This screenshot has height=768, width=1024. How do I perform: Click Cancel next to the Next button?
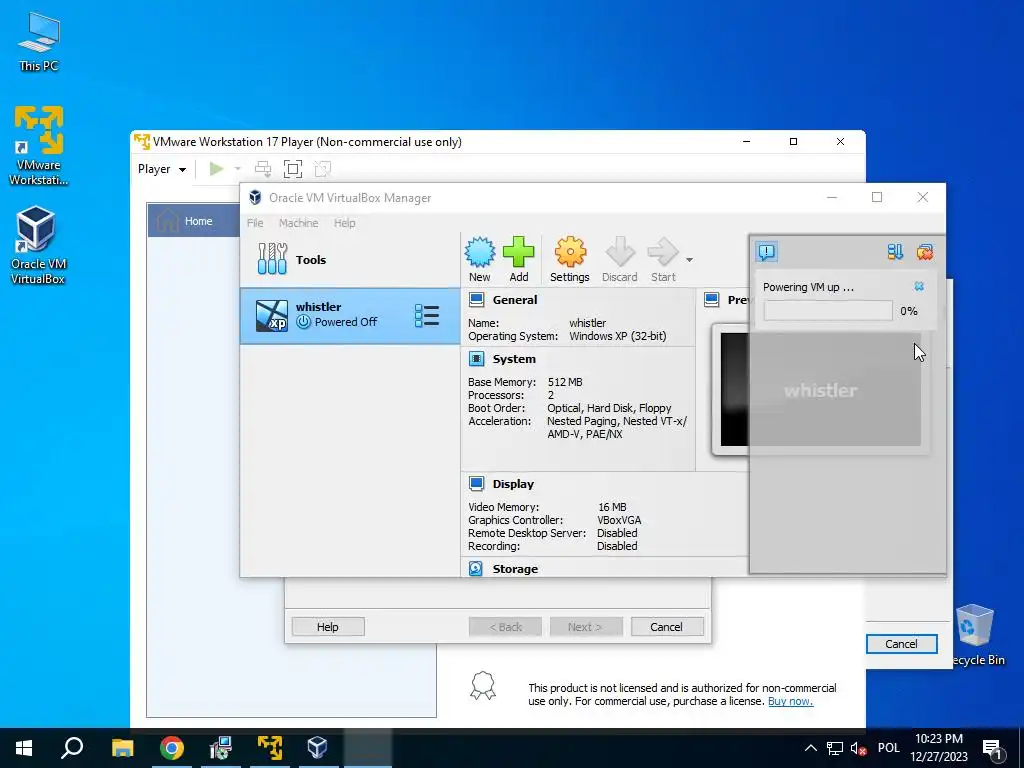pos(667,627)
